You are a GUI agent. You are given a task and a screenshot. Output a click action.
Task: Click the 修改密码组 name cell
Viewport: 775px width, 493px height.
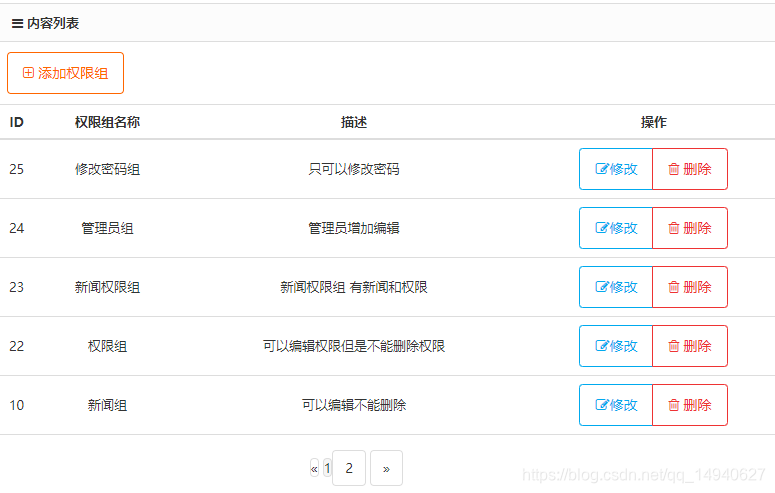pyautogui.click(x=107, y=169)
